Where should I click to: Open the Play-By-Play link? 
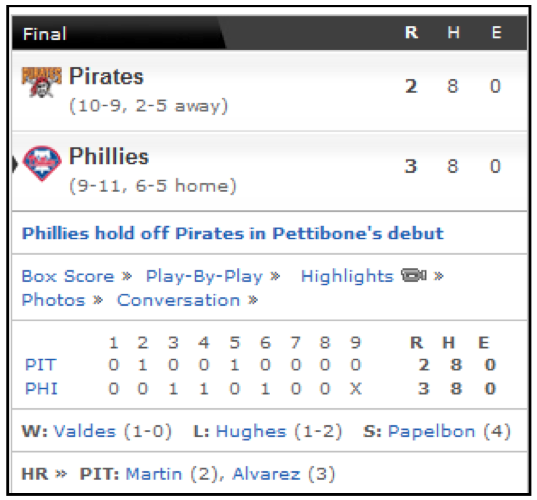point(204,276)
